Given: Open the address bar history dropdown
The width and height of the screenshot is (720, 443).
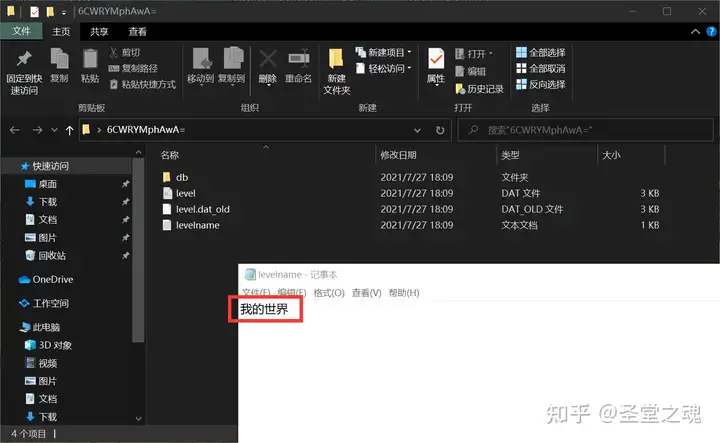Looking at the screenshot, I should click(417, 130).
